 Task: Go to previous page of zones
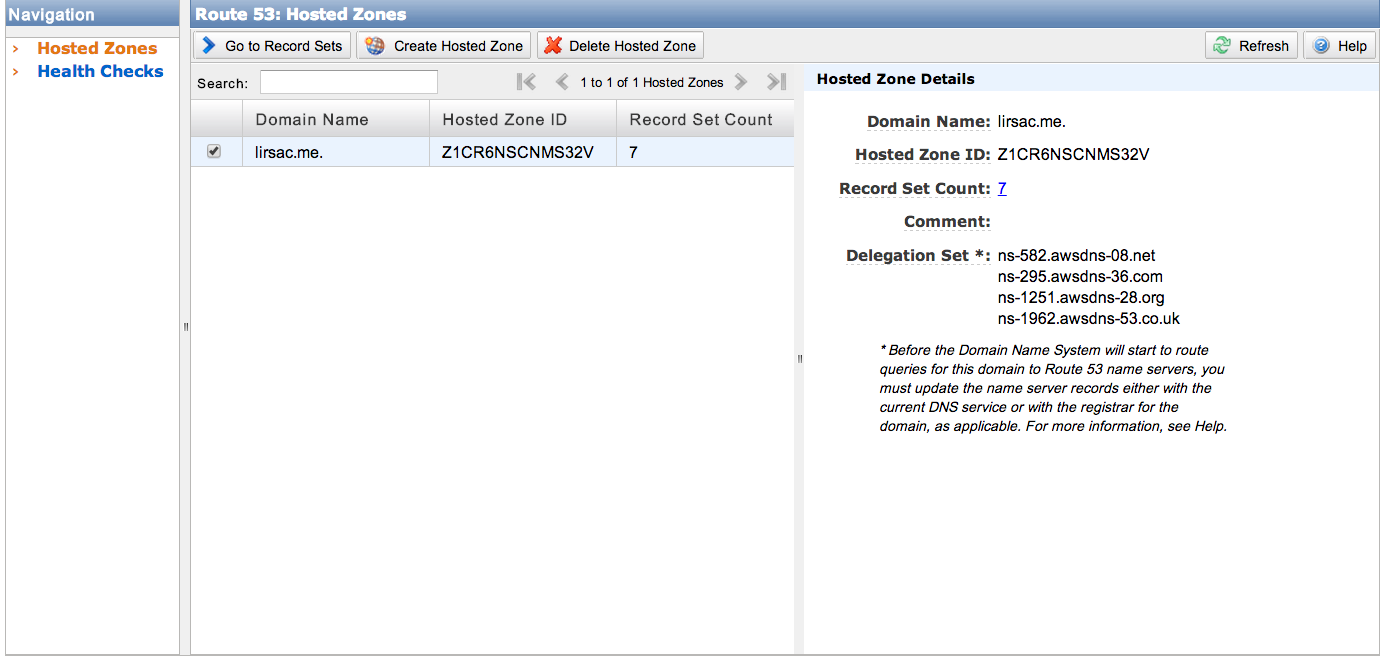tap(562, 82)
